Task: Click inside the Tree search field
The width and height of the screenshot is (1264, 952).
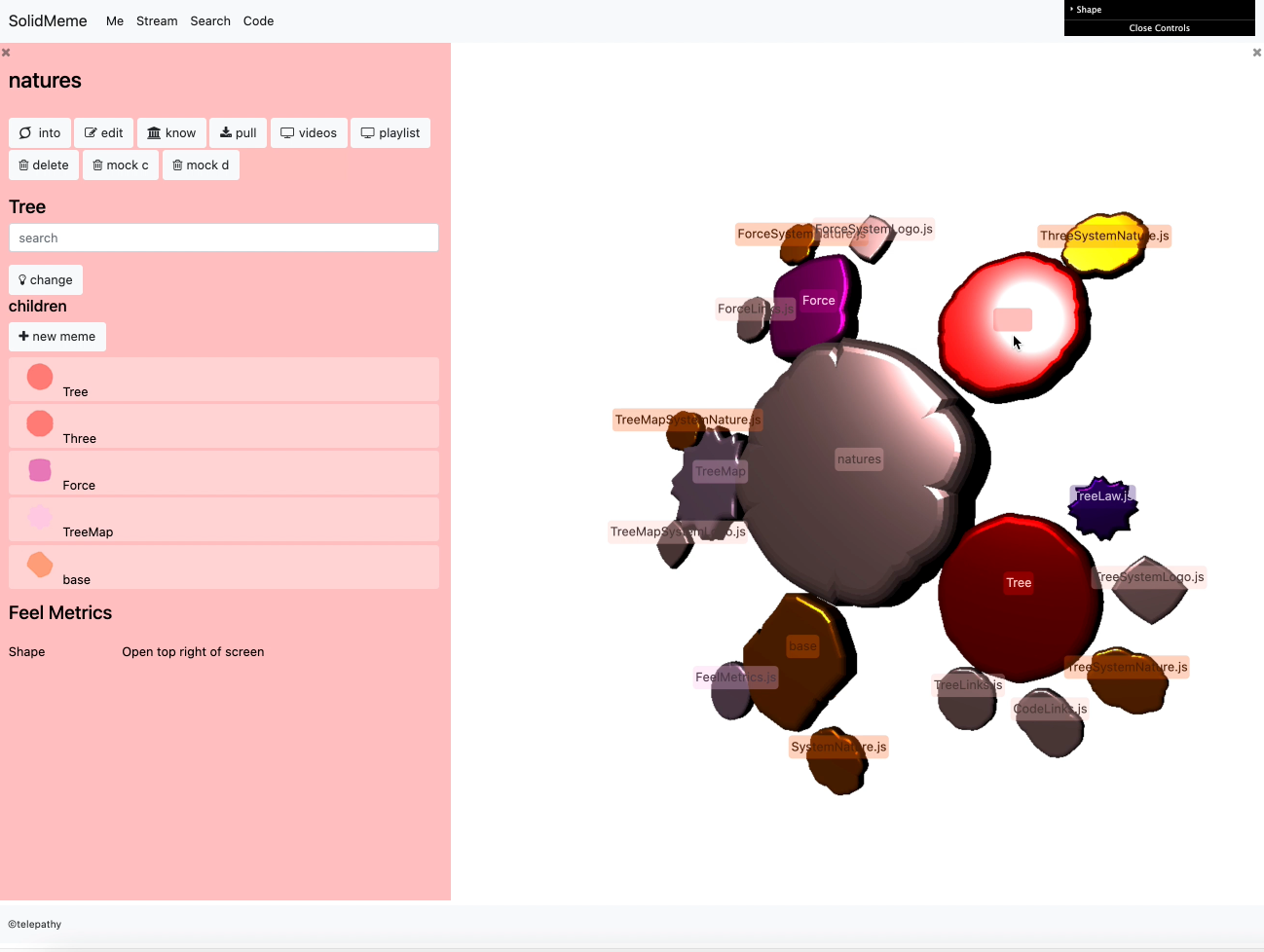Action: pos(223,238)
